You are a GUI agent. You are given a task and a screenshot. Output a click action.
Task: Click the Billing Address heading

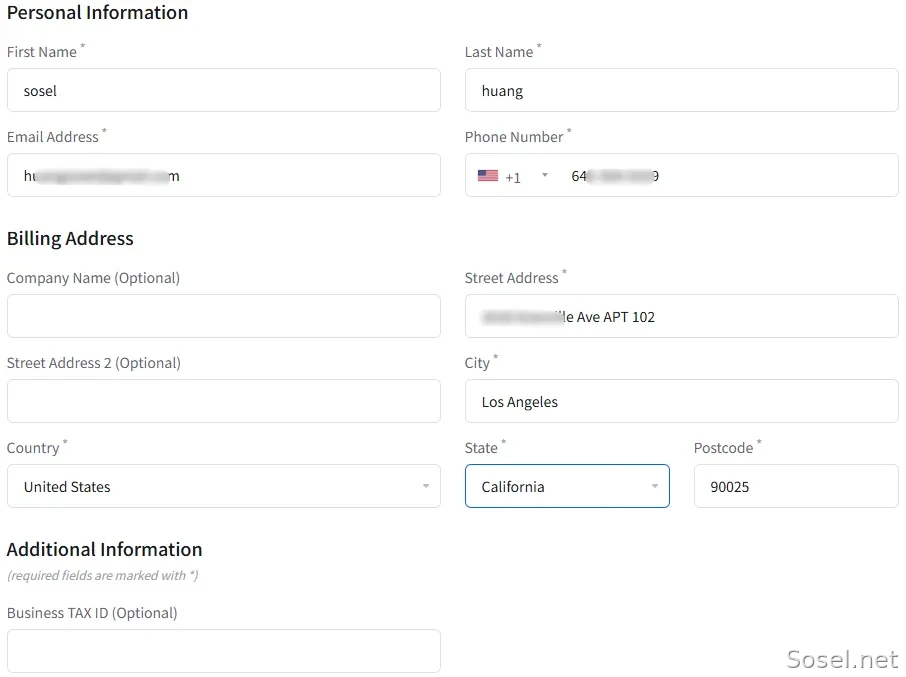tap(70, 238)
